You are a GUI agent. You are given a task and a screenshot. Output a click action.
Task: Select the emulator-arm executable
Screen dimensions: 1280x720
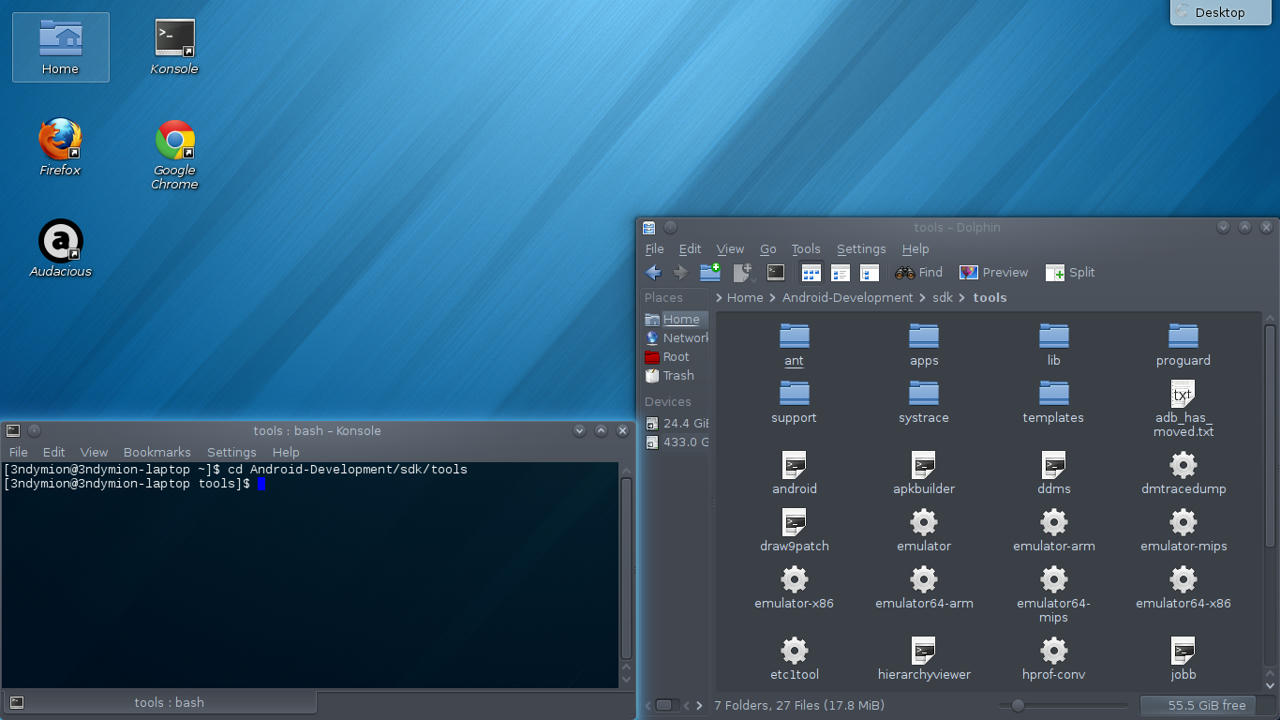point(1054,530)
